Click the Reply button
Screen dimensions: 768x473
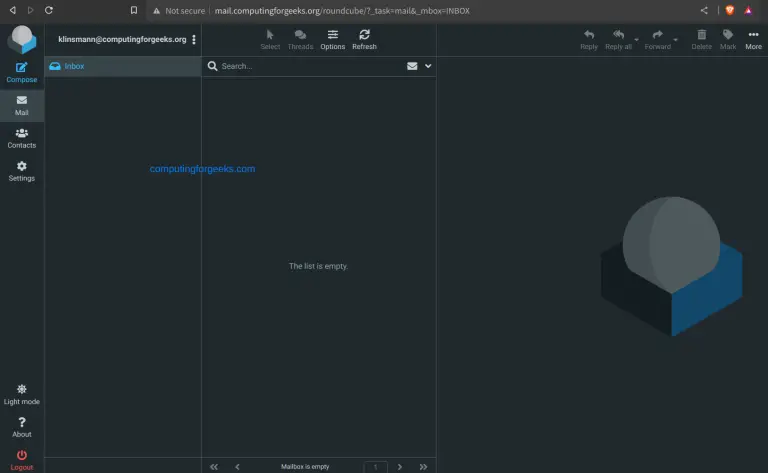[x=589, y=39]
